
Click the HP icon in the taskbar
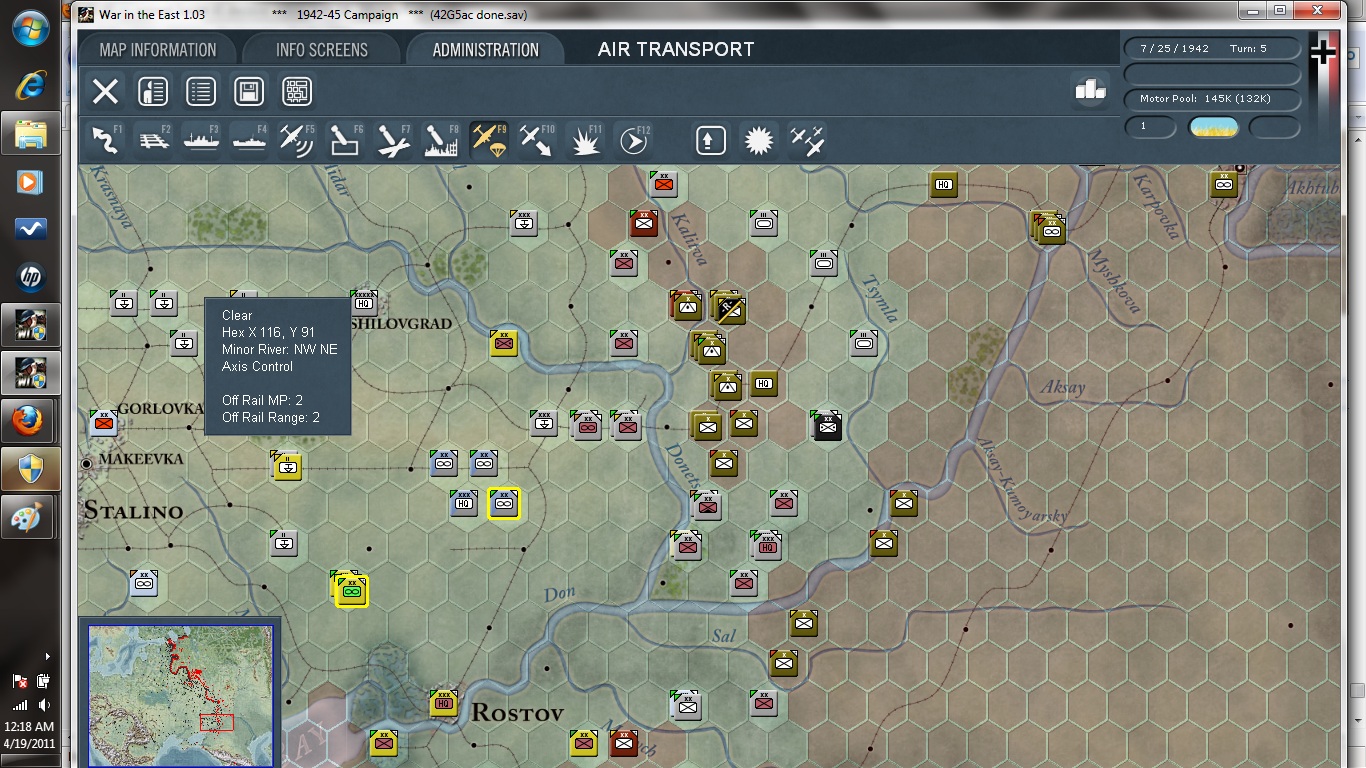pyautogui.click(x=30, y=277)
